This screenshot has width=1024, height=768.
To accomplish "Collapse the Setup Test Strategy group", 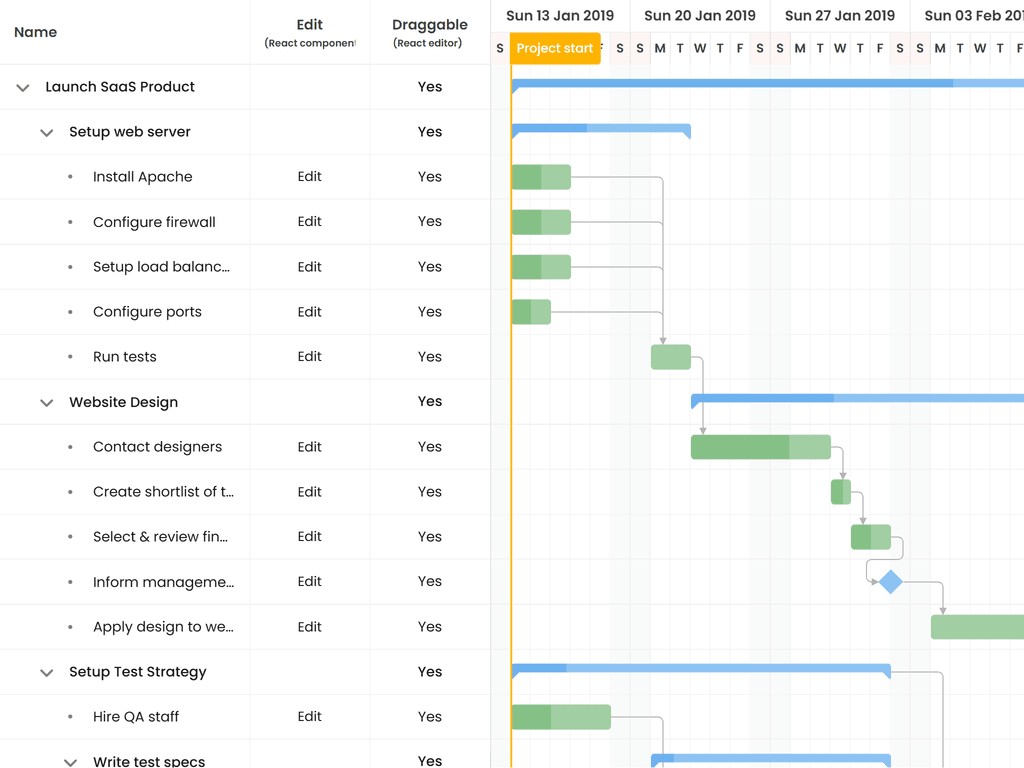I will coord(46,673).
